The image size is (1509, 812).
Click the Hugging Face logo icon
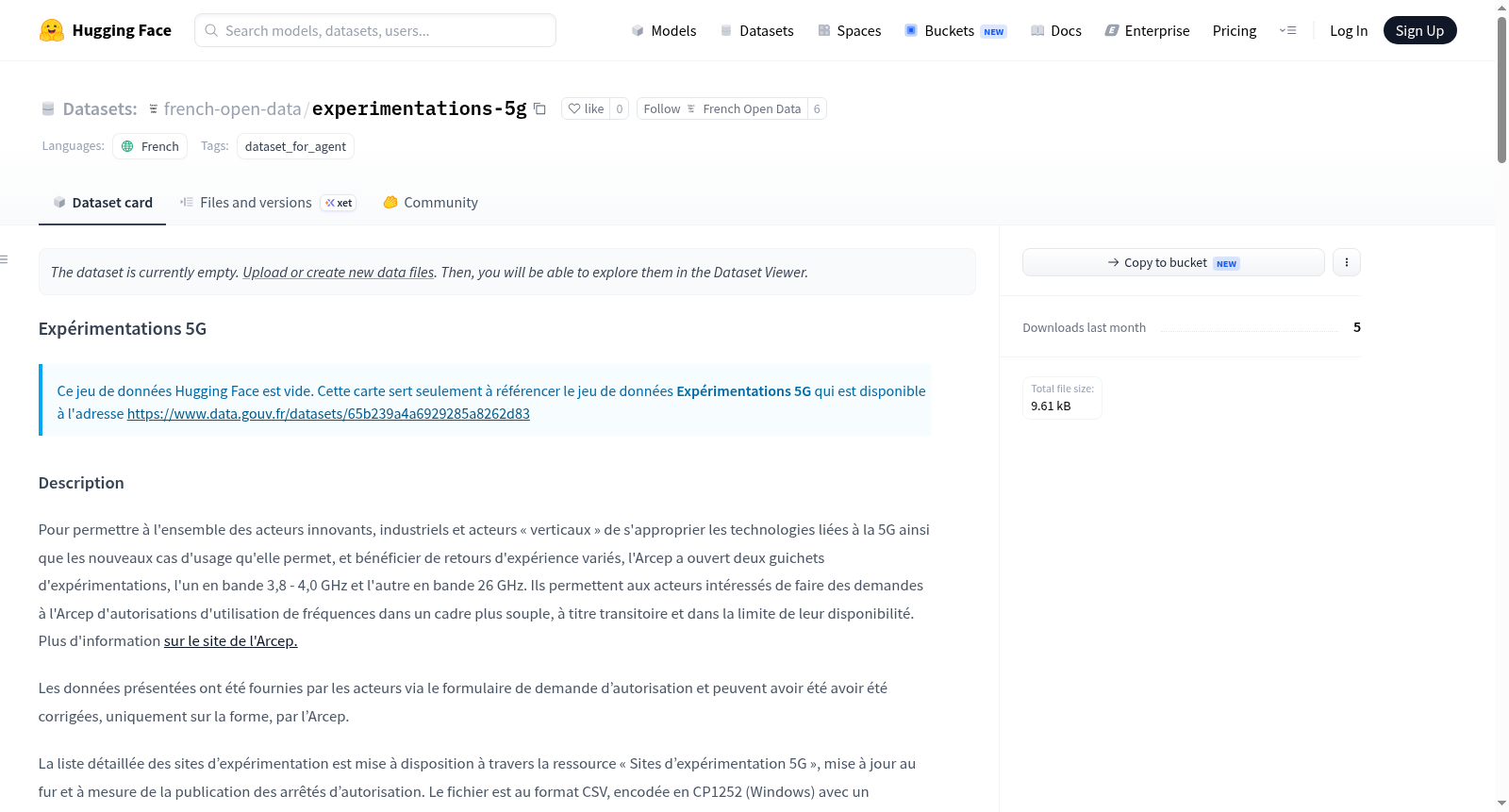coord(52,30)
